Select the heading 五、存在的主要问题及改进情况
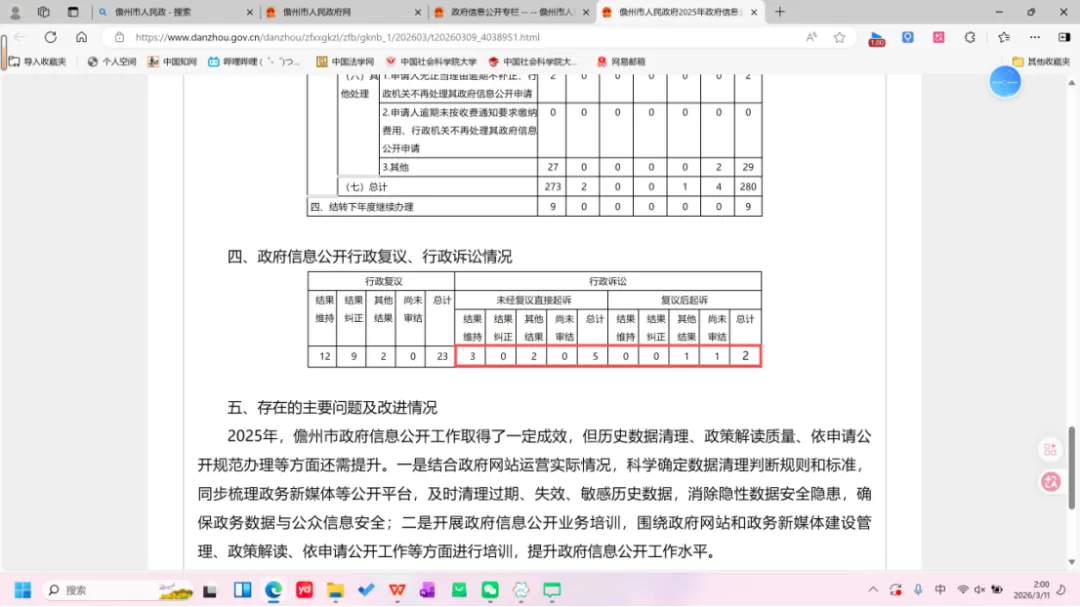 point(332,407)
